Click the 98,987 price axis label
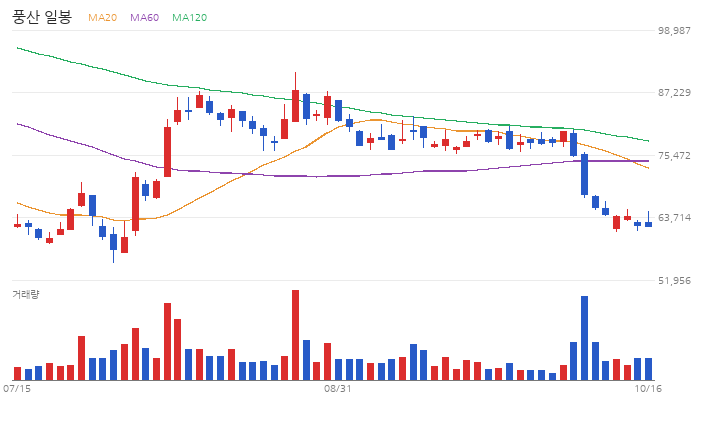Screen dimensions: 720x440 point(674,30)
